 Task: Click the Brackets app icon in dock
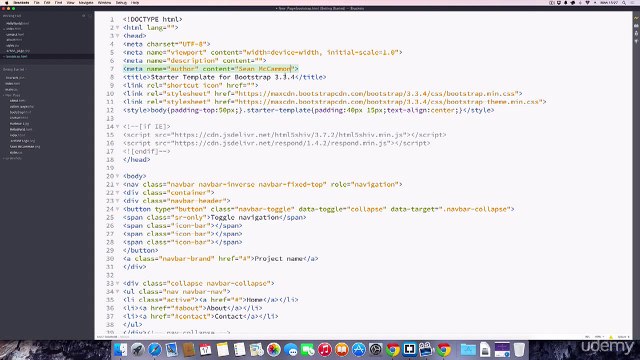point(409,350)
